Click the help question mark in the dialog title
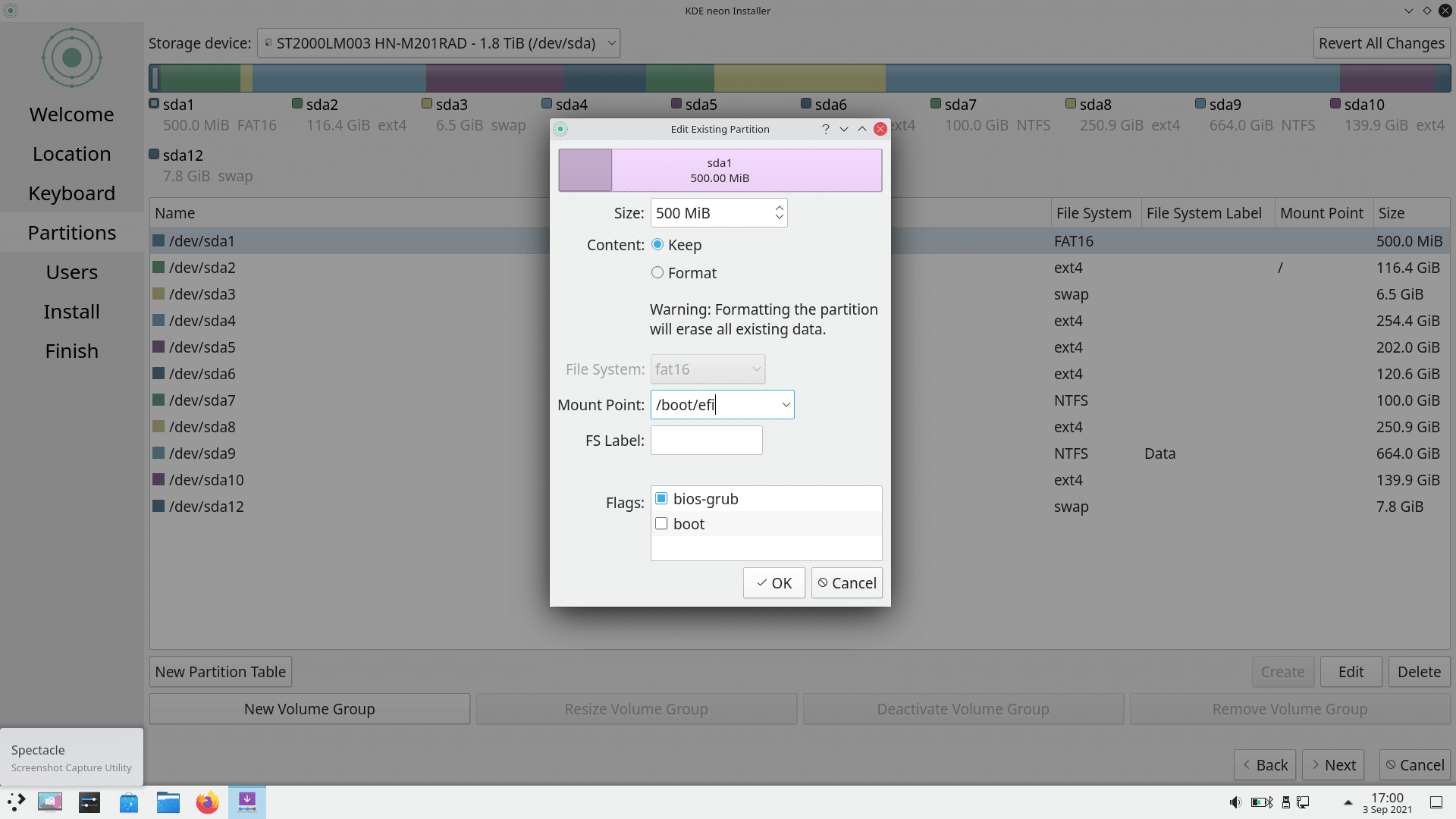The height and width of the screenshot is (819, 1456). [x=825, y=129]
